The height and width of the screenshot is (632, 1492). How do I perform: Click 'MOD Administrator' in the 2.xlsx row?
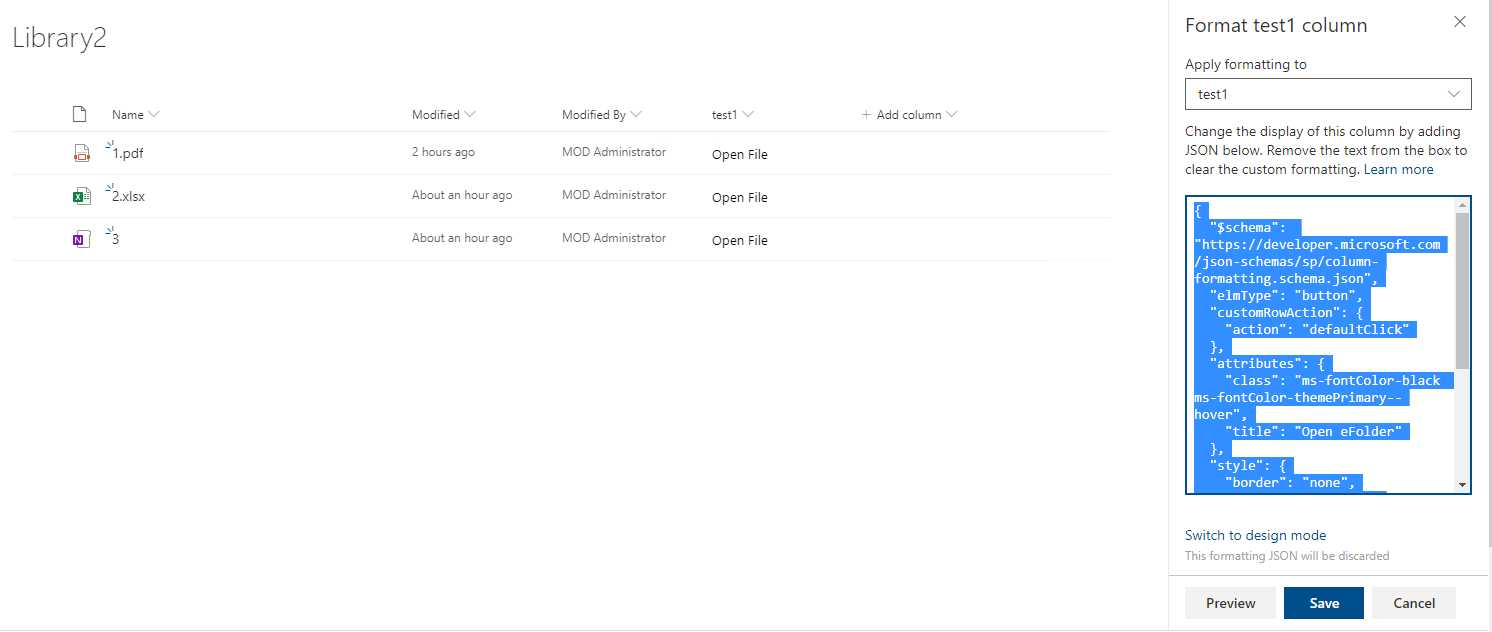pos(614,195)
